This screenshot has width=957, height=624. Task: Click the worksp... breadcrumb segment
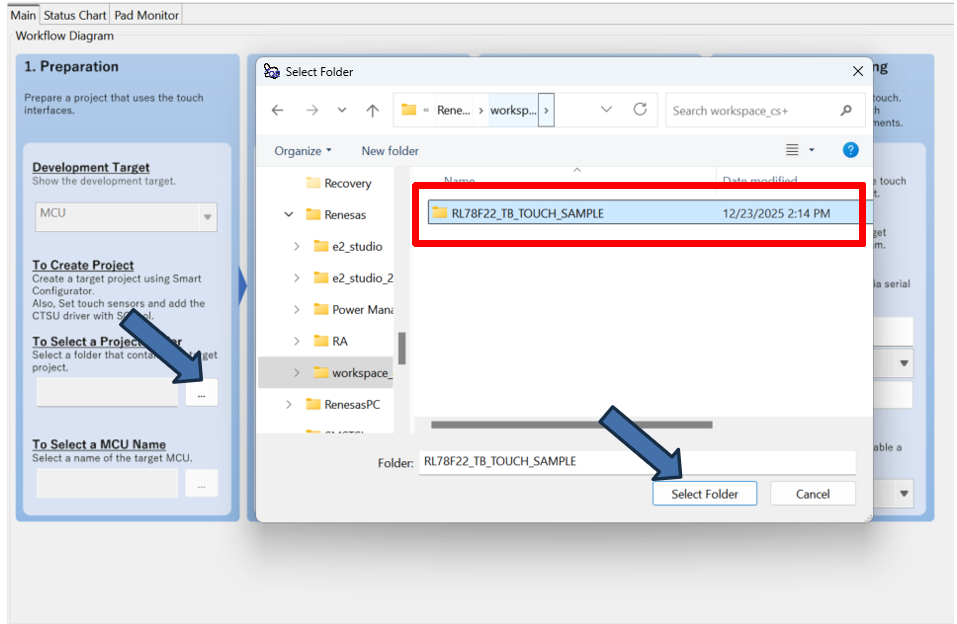tap(513, 111)
